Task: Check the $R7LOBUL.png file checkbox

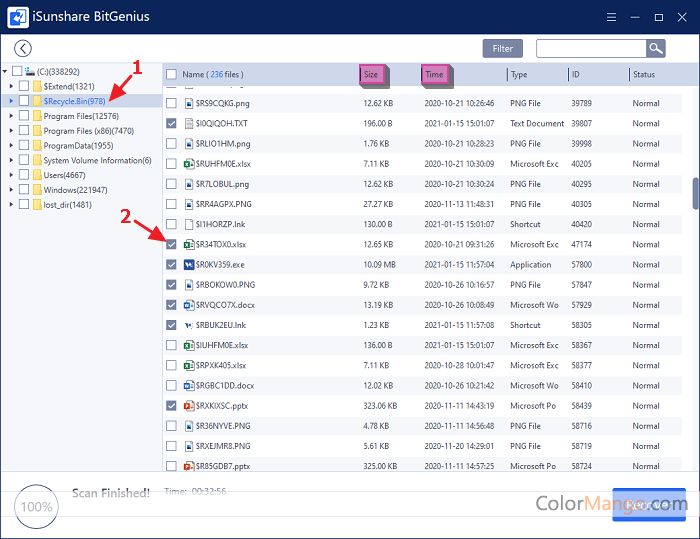Action: click(171, 184)
